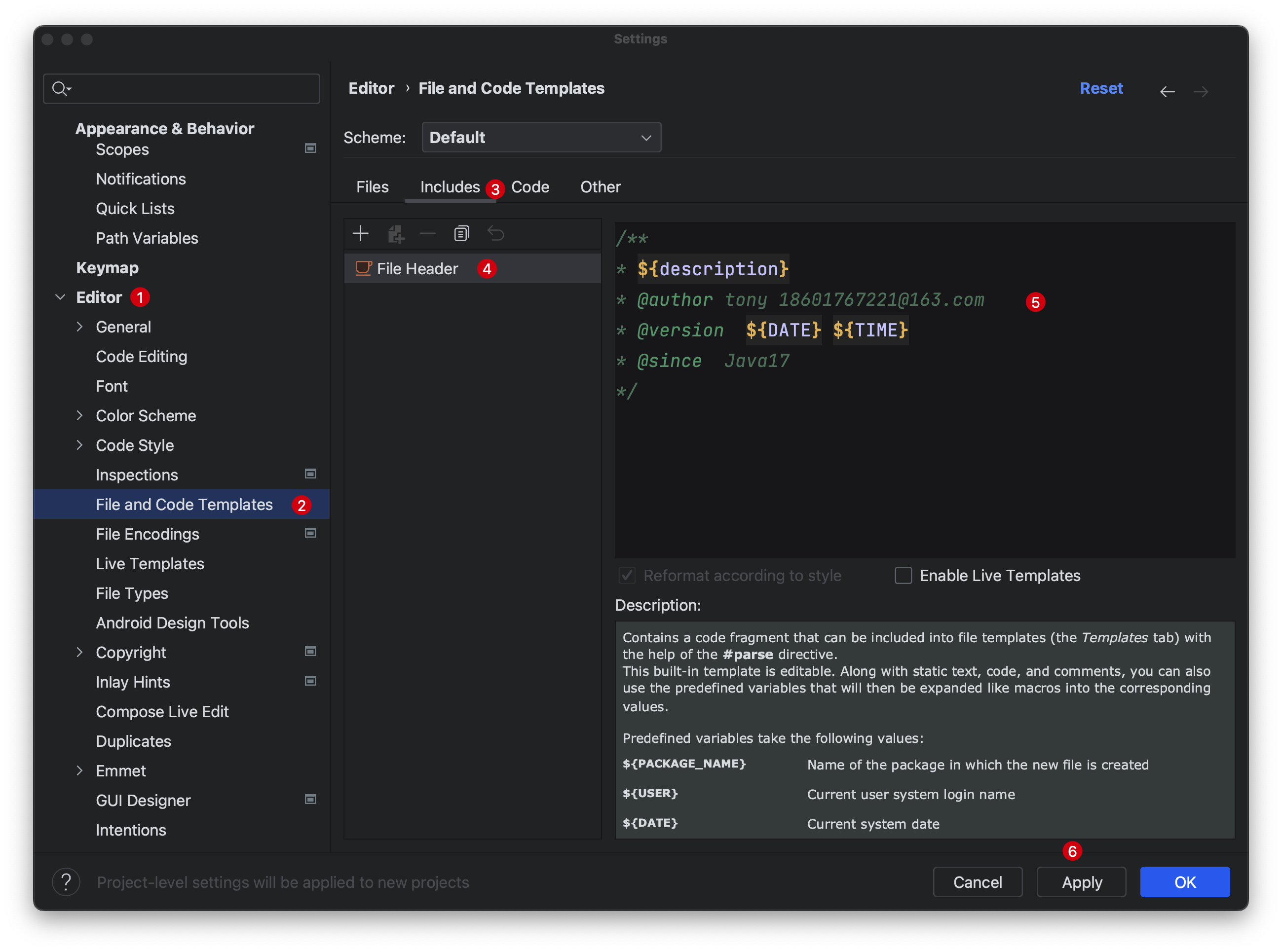Image resolution: width=1282 pixels, height=952 pixels.
Task: Open the Quick Lists settings
Action: point(135,209)
